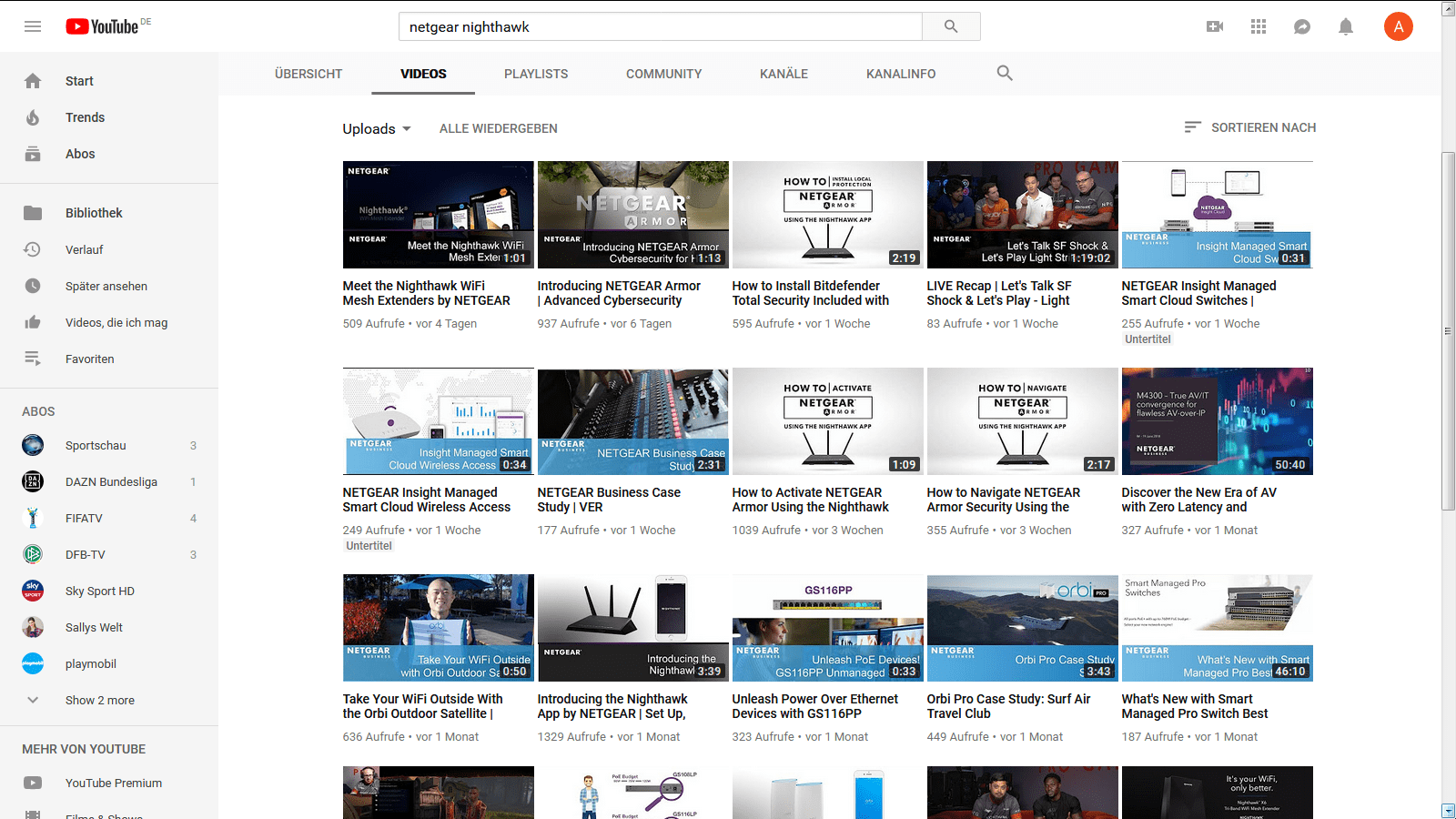Click the page vertical scrollbar thumb

pos(1449,331)
